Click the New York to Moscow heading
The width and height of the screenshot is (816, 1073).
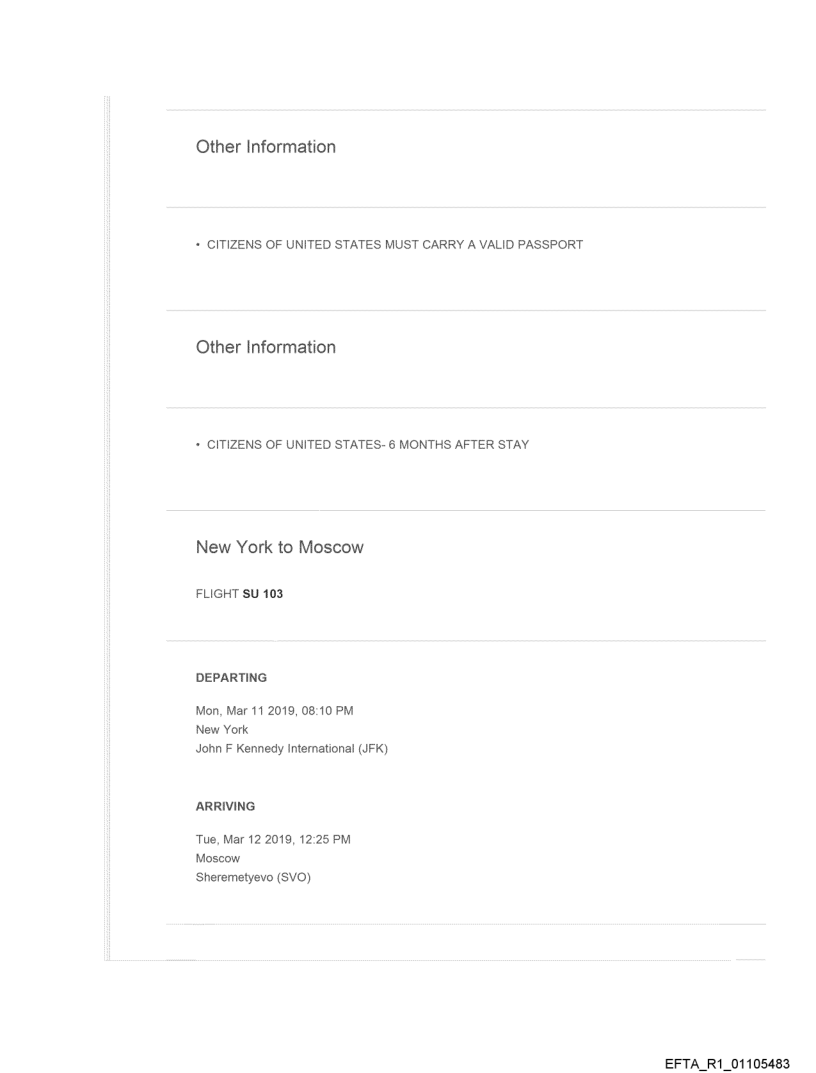279,548
